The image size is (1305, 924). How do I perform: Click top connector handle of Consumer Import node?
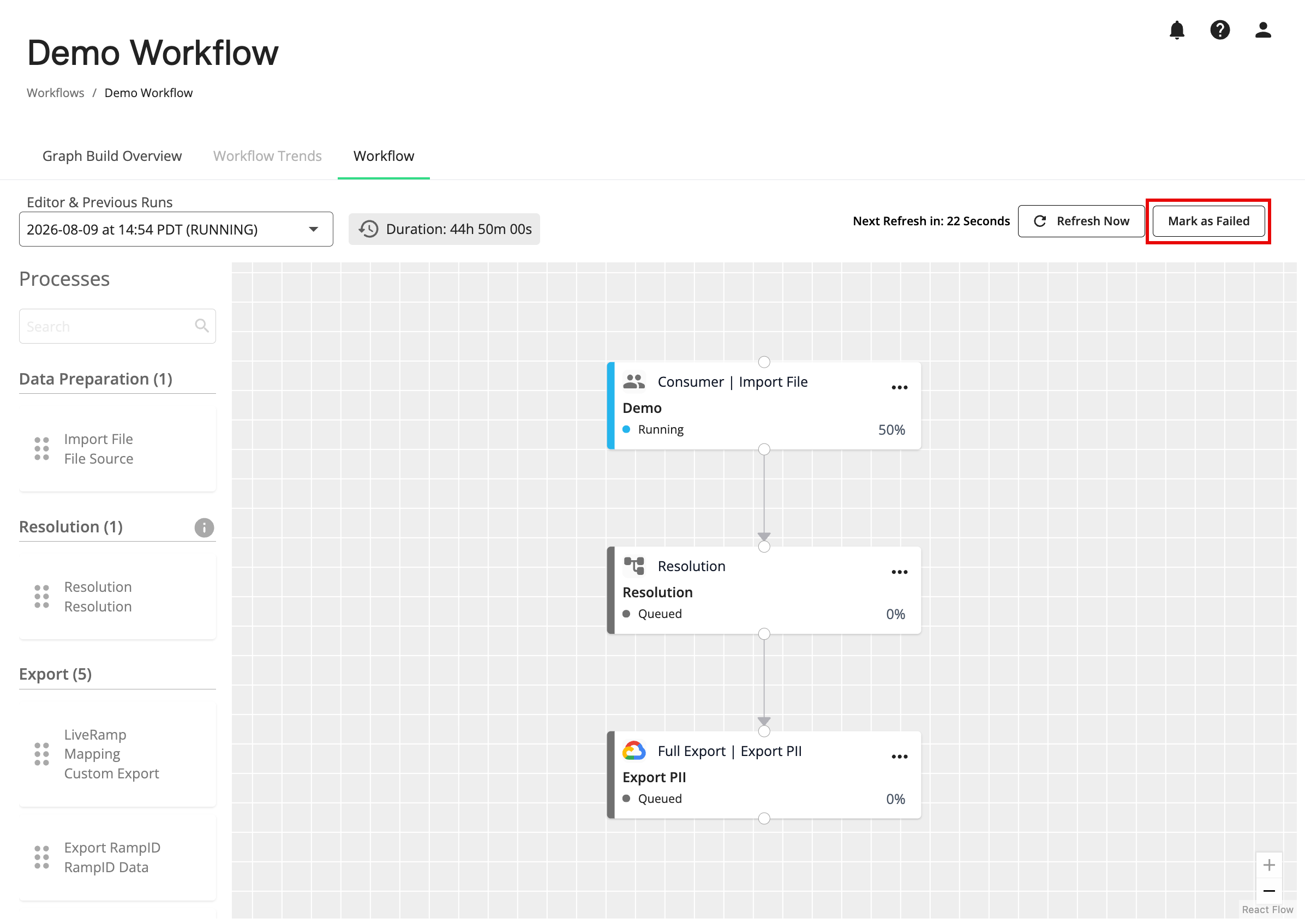(x=764, y=362)
